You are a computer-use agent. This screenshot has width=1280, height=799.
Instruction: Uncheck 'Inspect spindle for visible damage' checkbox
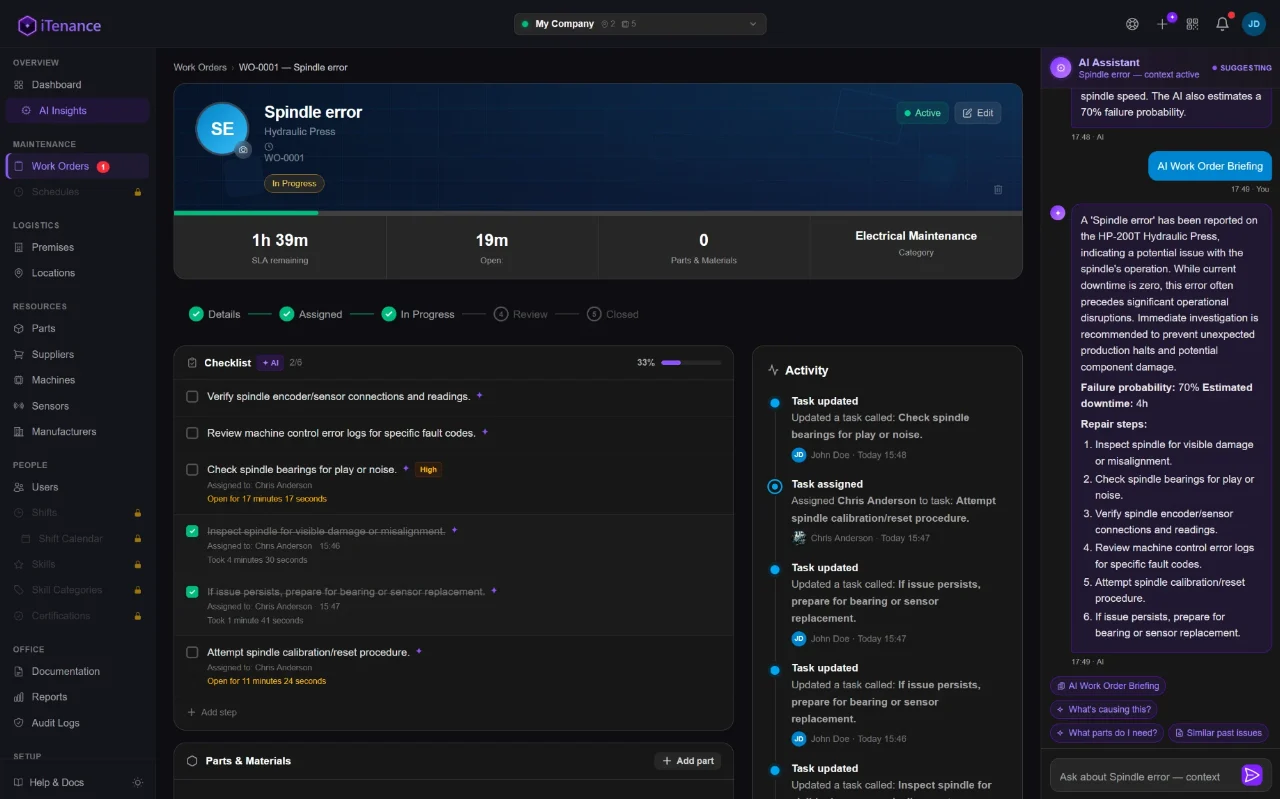tap(192, 531)
